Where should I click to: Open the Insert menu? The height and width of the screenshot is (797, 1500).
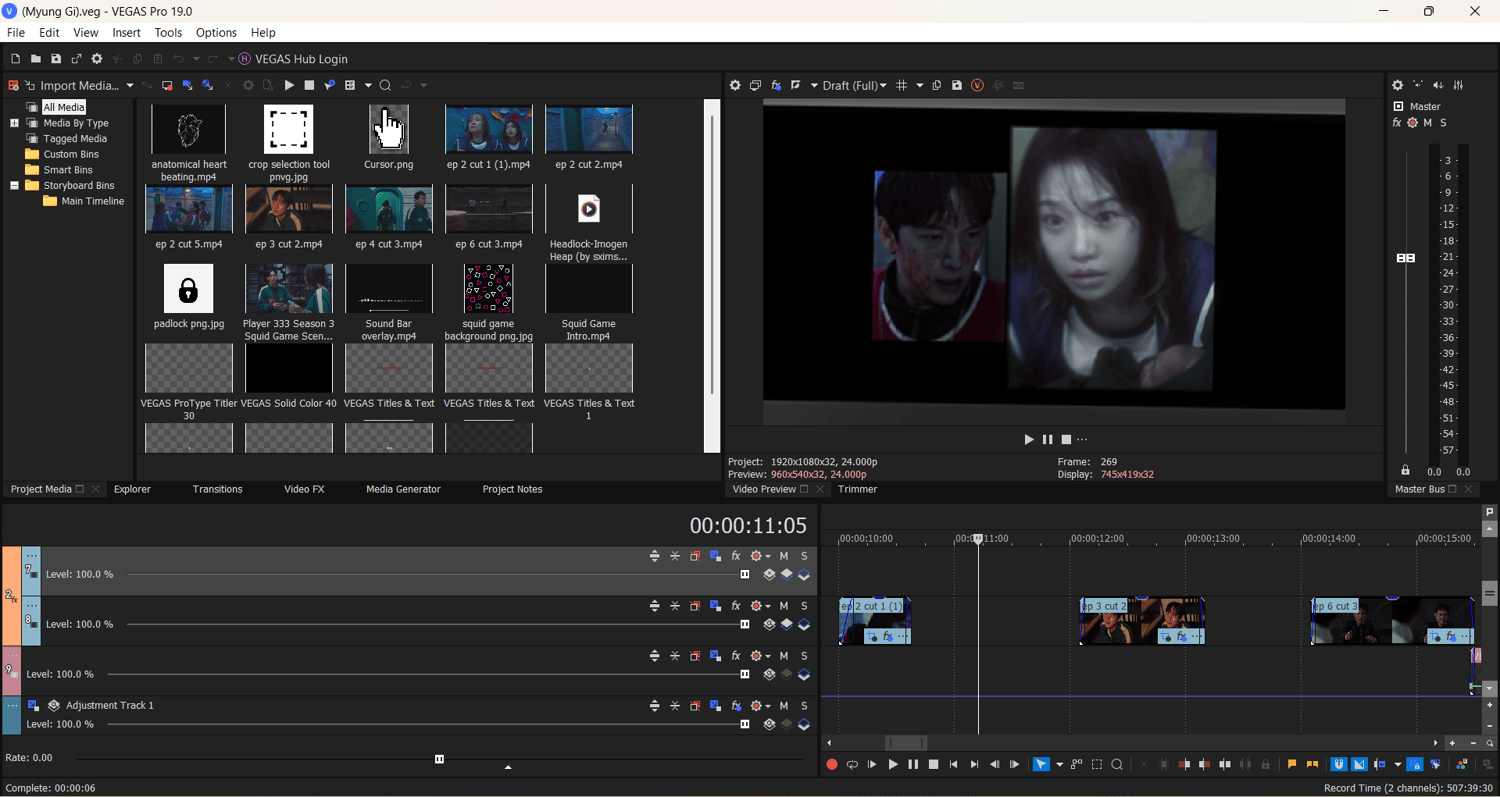tap(127, 33)
